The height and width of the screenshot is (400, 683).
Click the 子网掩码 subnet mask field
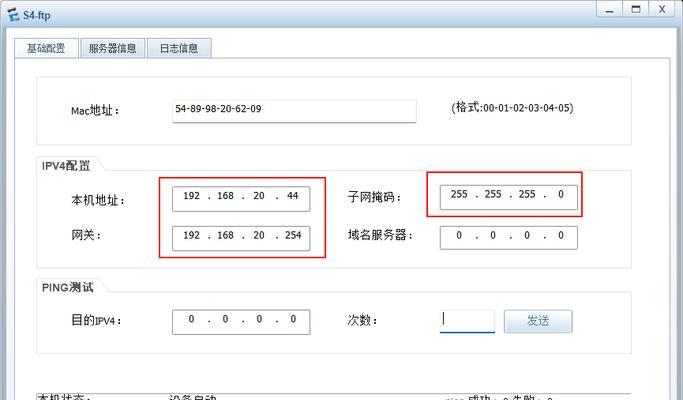coord(508,197)
